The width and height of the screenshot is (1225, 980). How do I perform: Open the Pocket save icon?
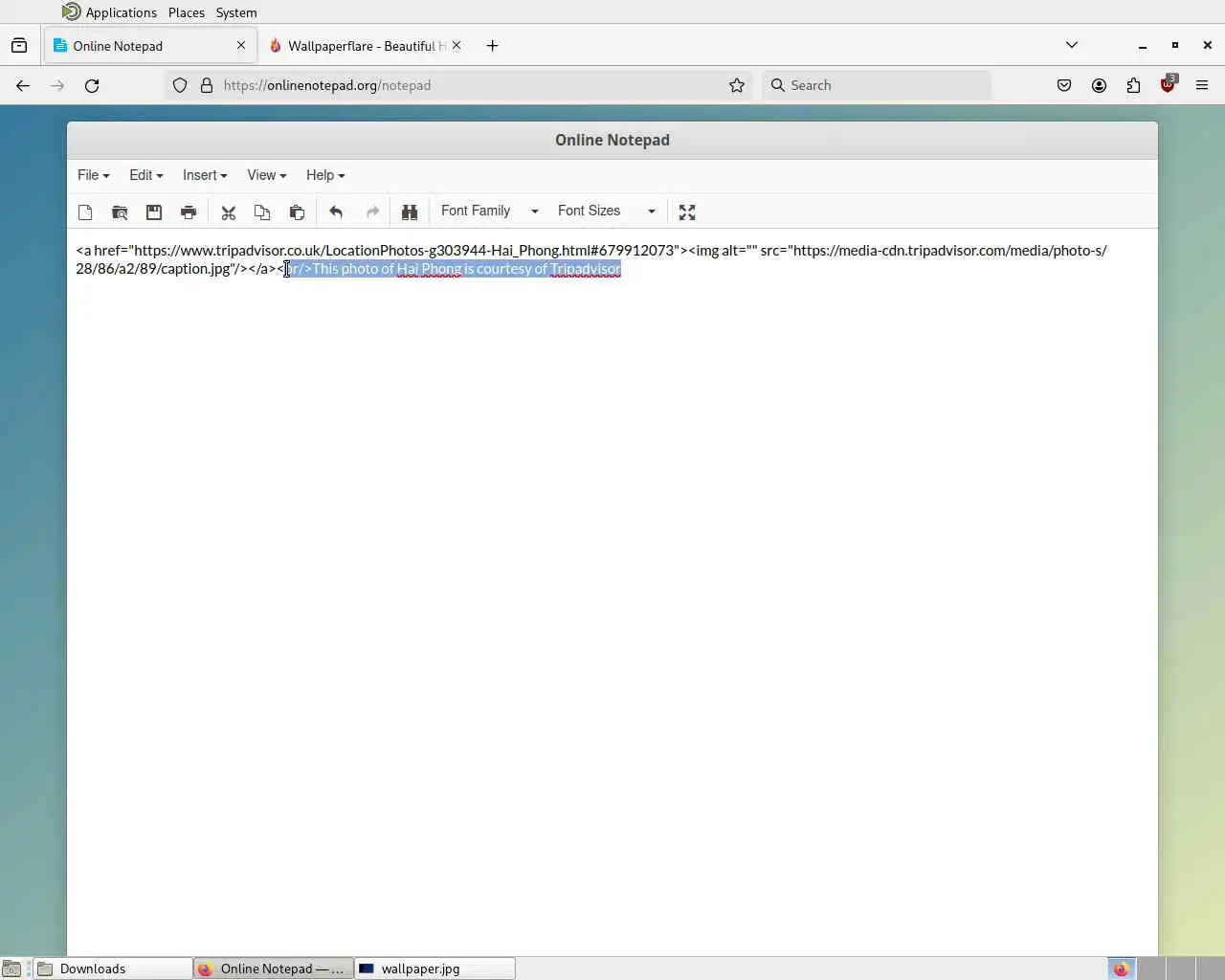click(x=1064, y=85)
